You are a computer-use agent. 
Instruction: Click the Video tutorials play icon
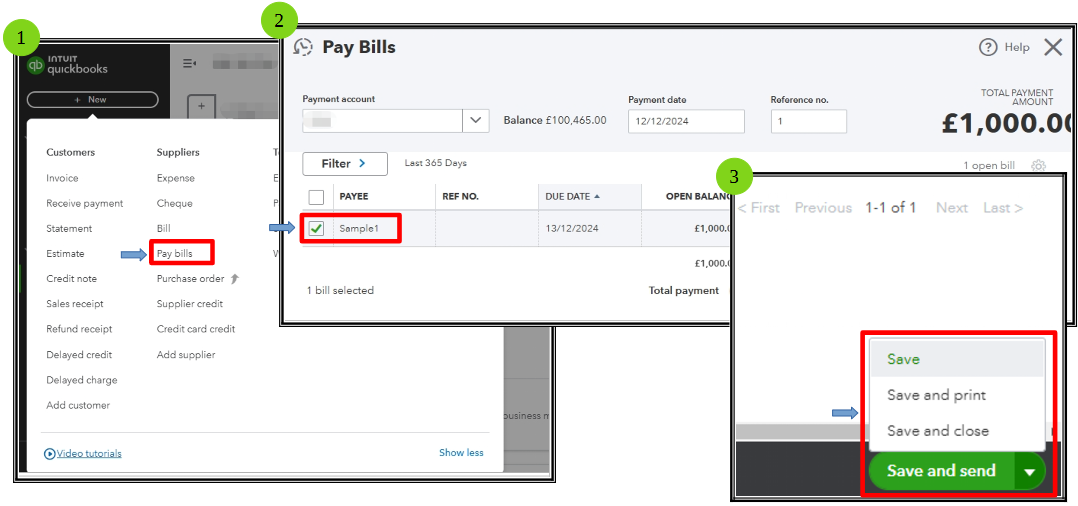tap(50, 454)
